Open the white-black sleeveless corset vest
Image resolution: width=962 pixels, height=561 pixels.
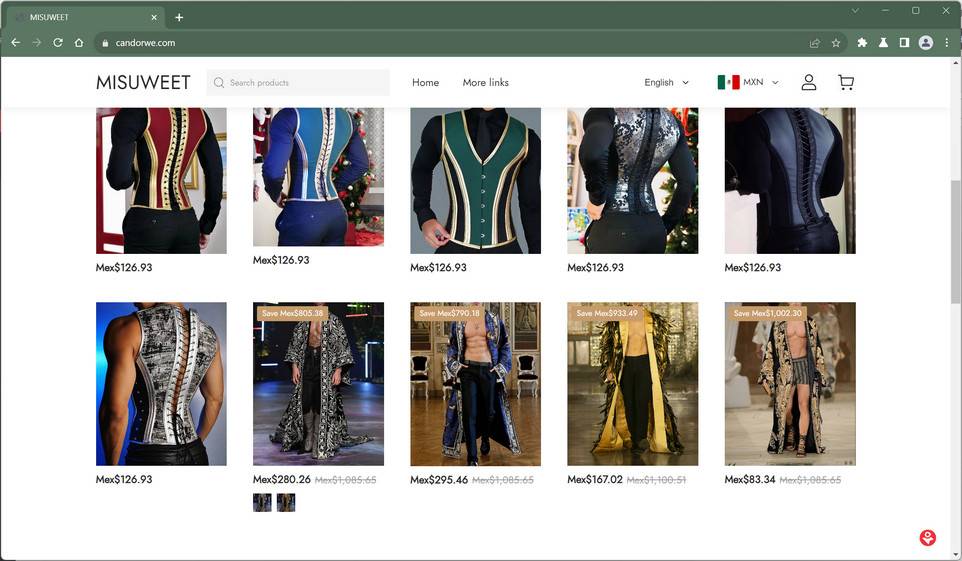pyautogui.click(x=161, y=384)
